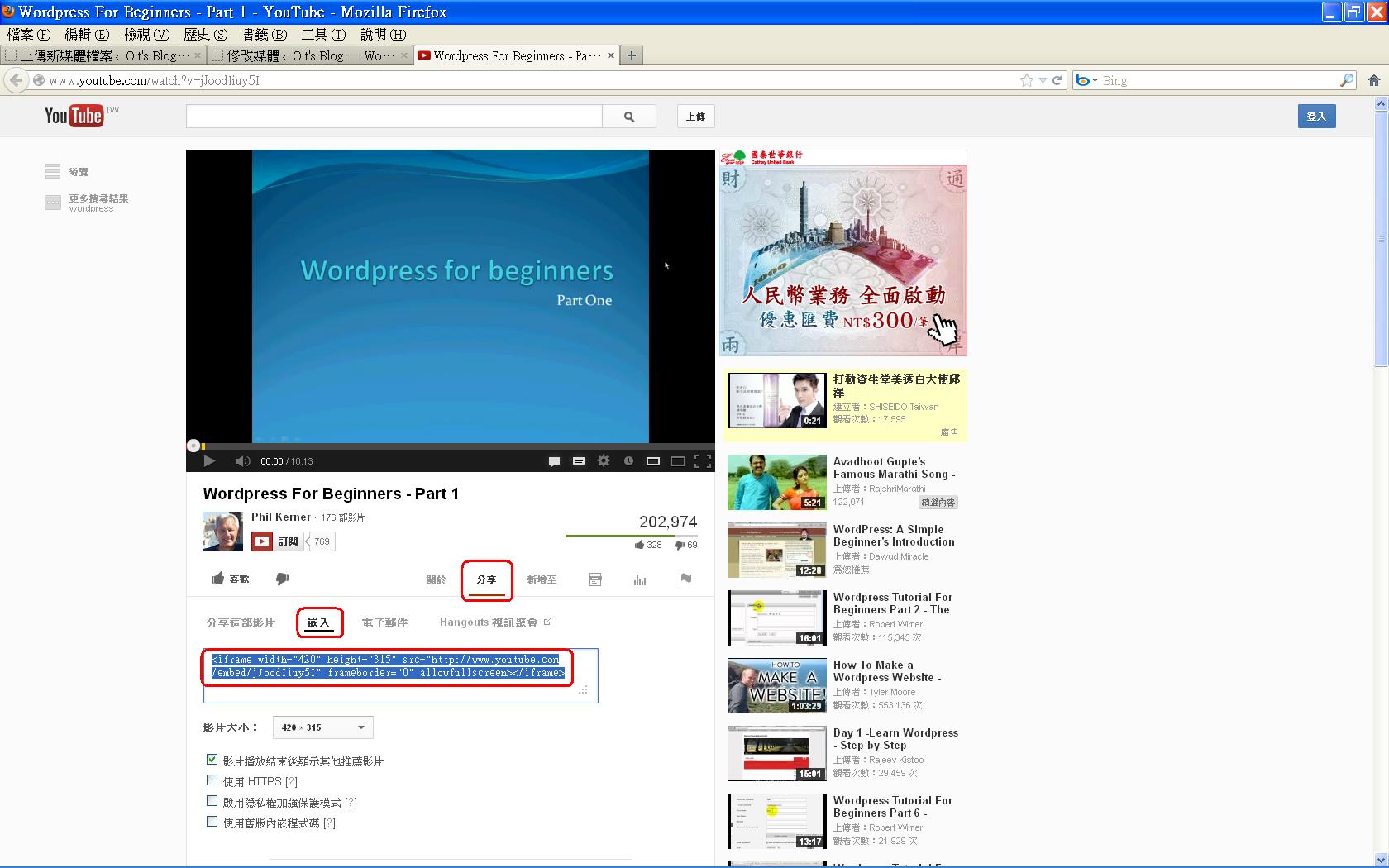This screenshot has width=1389, height=868.
Task: Open the 歷史 (S) menu
Action: coord(205,34)
